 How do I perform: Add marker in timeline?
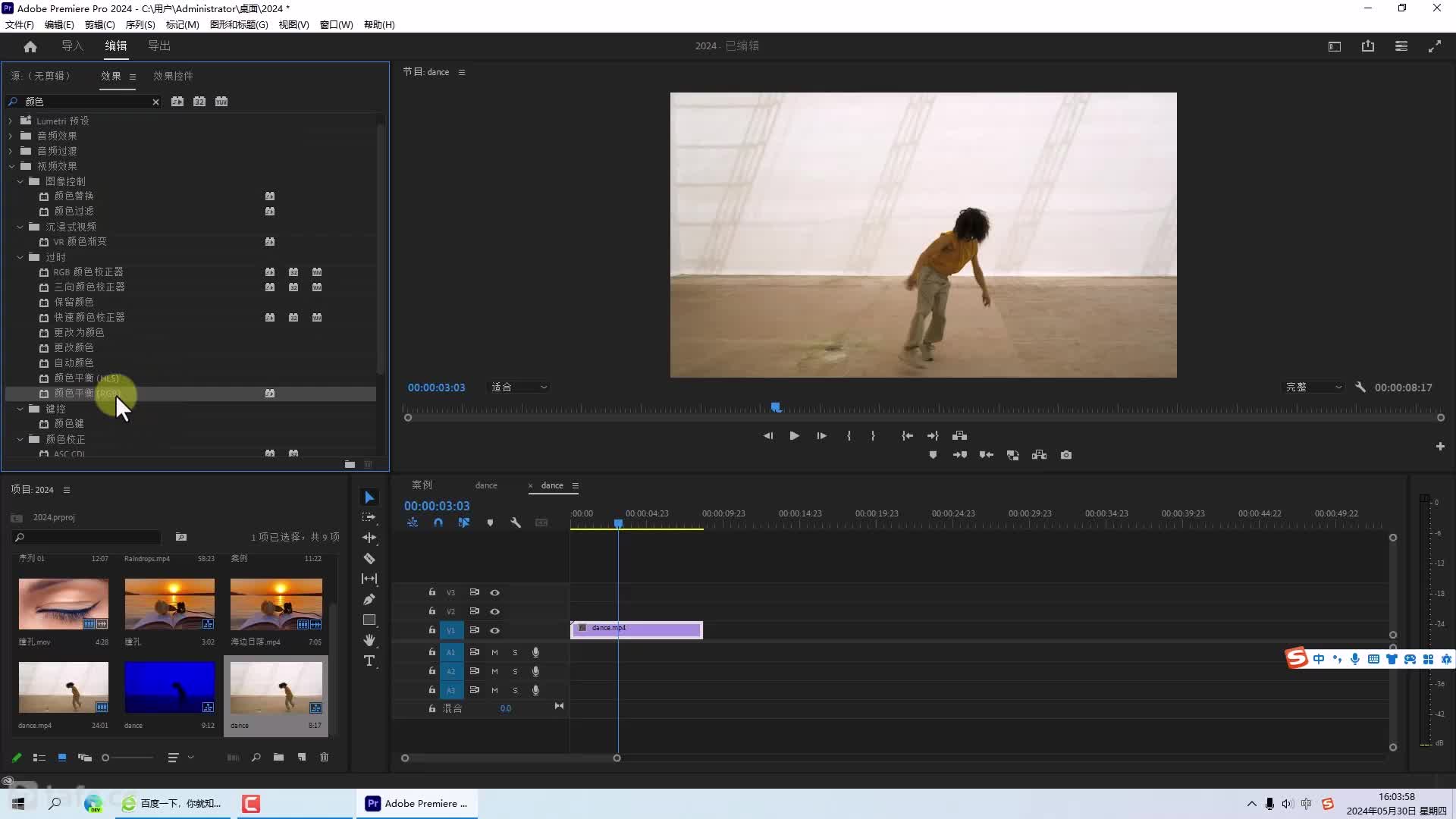(490, 522)
